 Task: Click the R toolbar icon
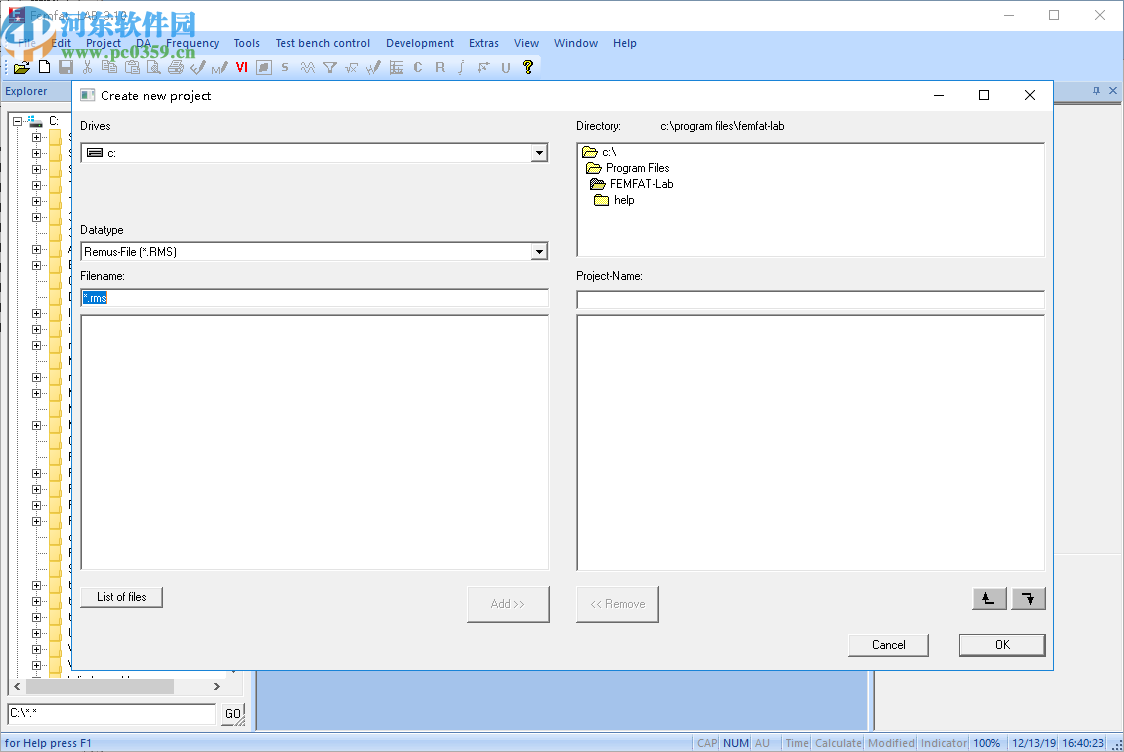(x=440, y=67)
